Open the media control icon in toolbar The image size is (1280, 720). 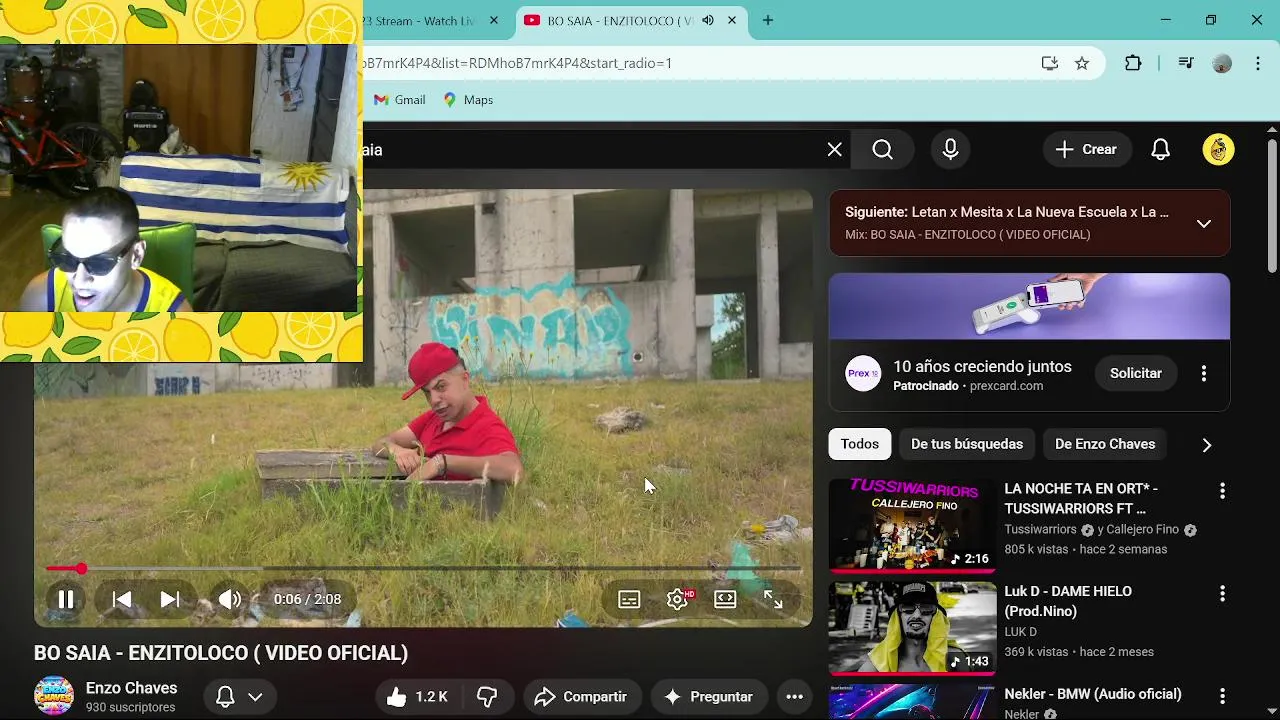point(1186,63)
